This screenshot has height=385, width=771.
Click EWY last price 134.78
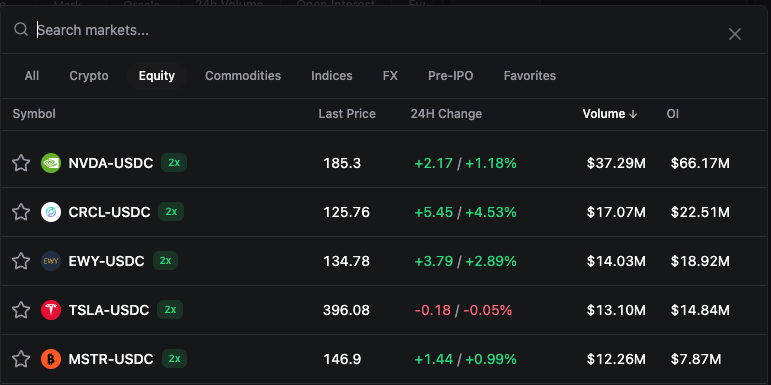tap(347, 262)
